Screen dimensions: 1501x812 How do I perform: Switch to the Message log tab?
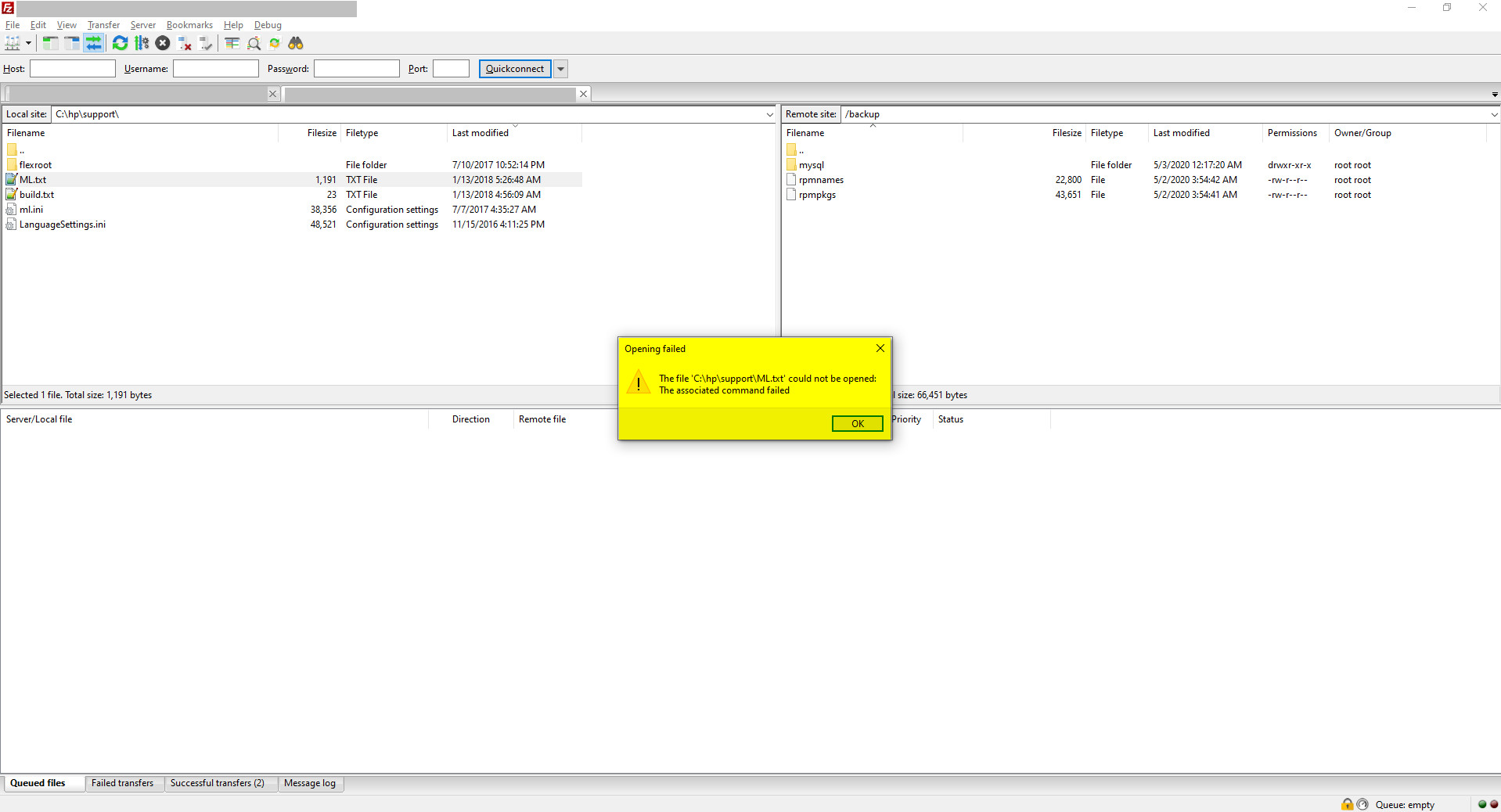tap(310, 783)
